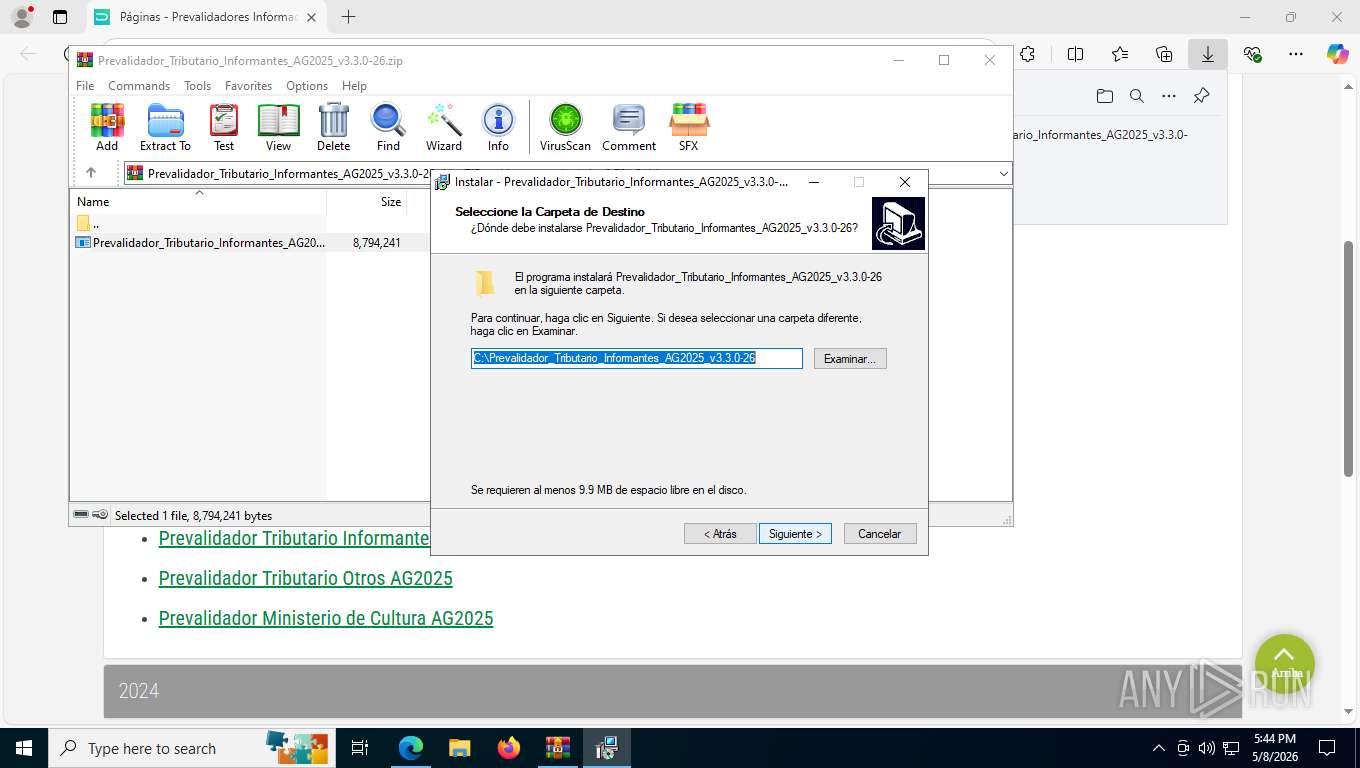Show hidden system tray icons chevron

pos(1159,747)
